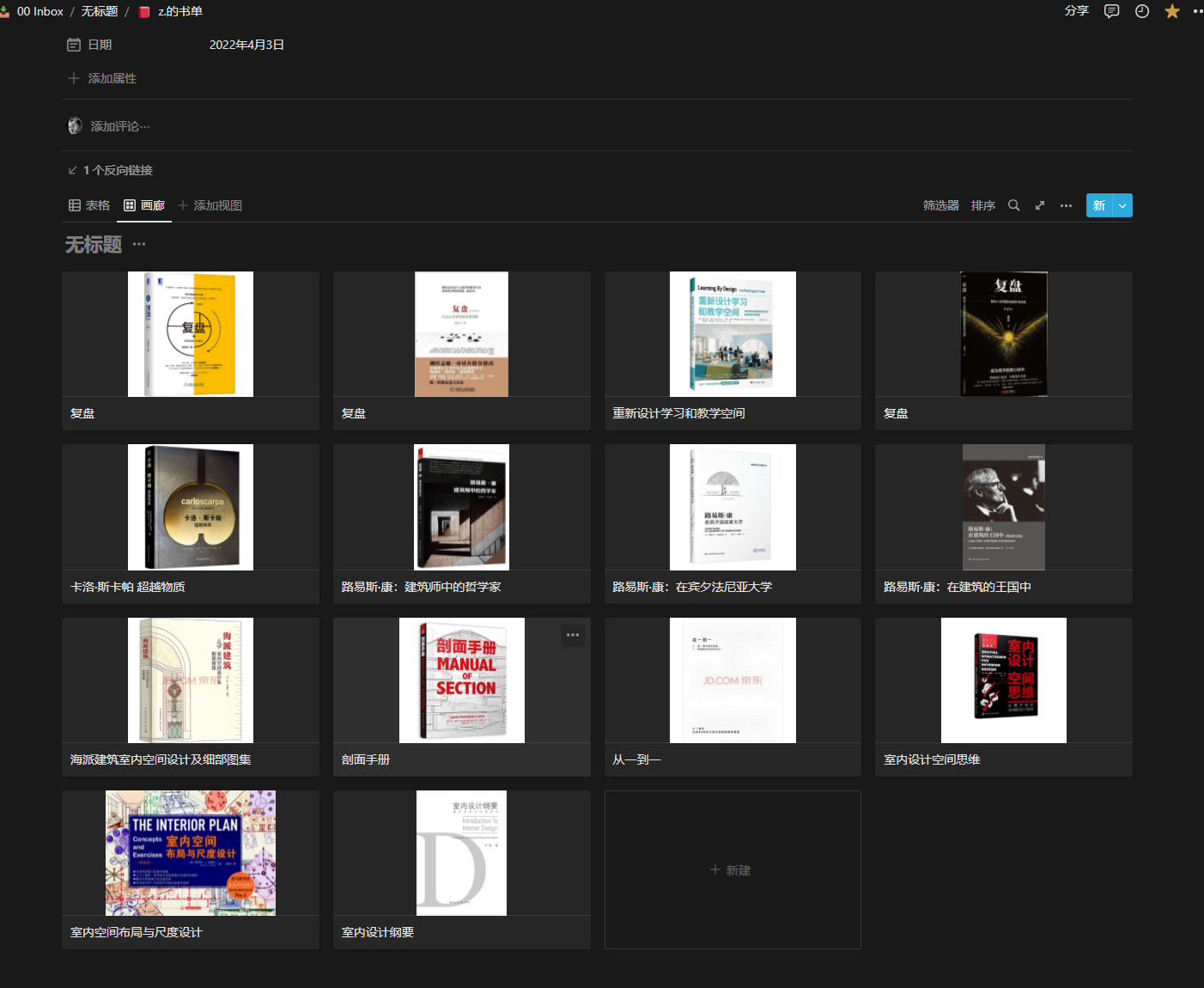The width and height of the screenshot is (1204, 988).
Task: Open the 从一到一 book cover thumbnail
Action: (x=733, y=680)
